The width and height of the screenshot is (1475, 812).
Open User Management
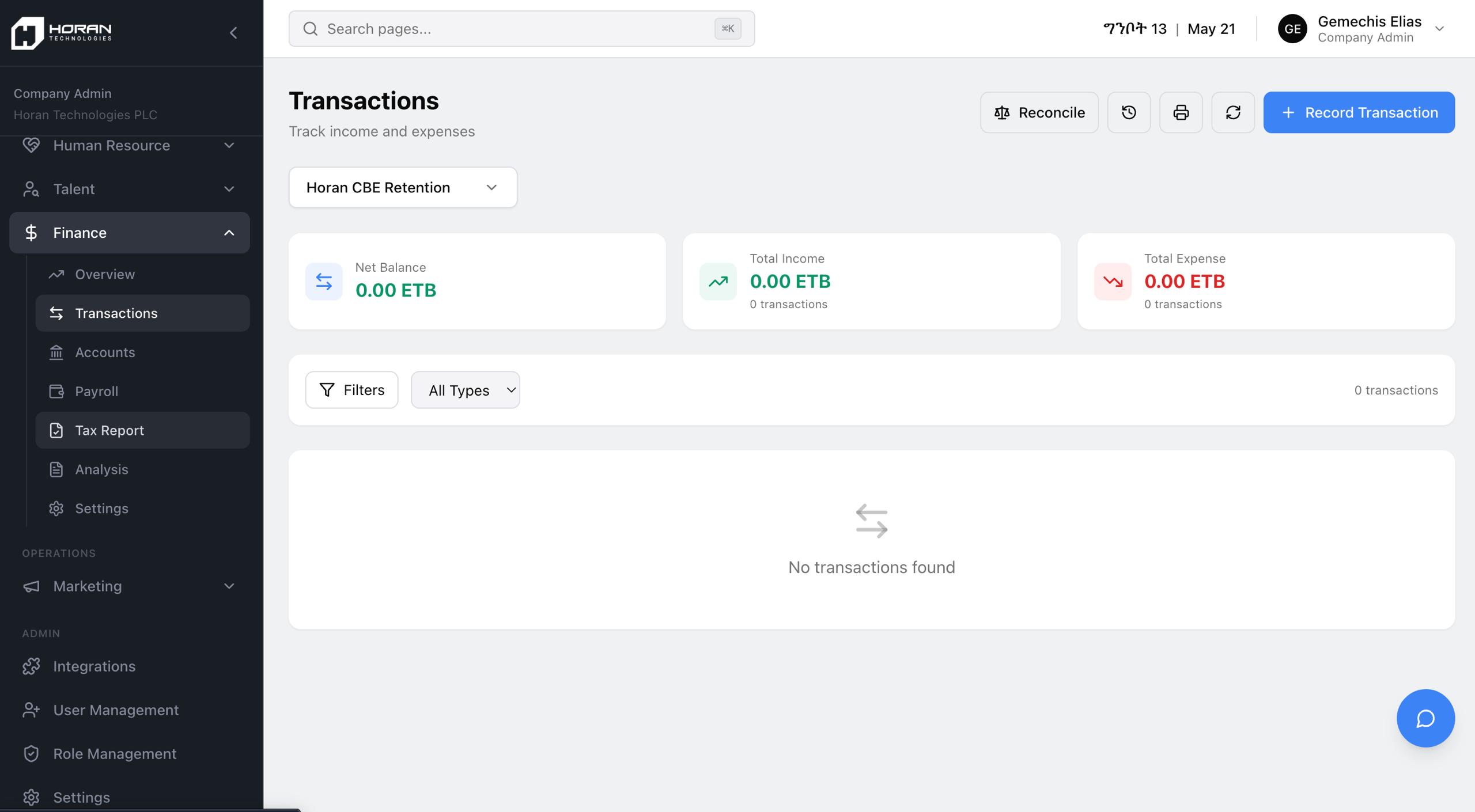(x=130, y=710)
